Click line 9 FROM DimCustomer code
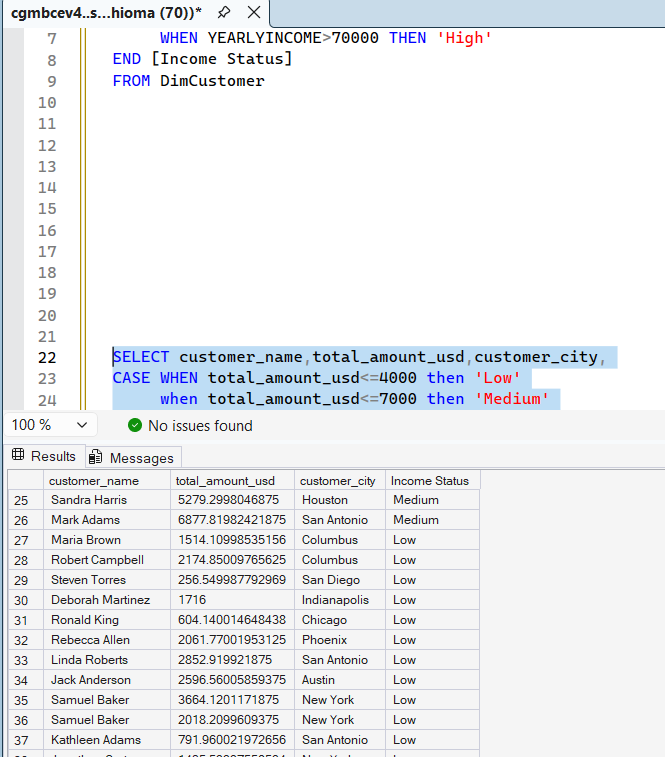665x757 pixels. (188, 81)
